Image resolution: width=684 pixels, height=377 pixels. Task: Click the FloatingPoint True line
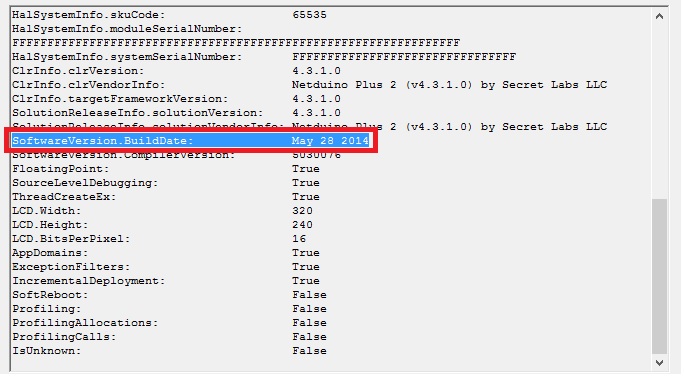(166, 169)
